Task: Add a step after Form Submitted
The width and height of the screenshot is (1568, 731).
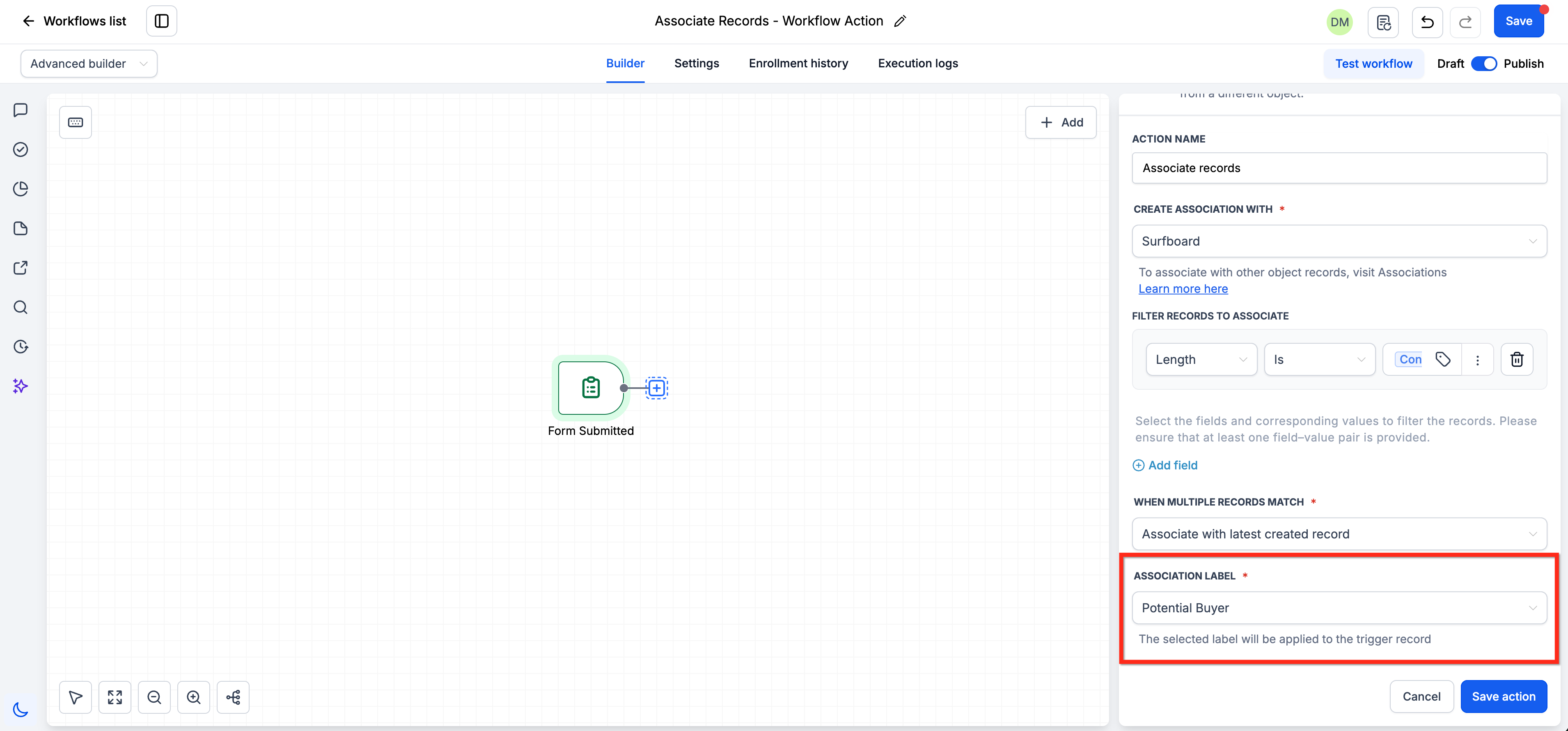Action: [x=657, y=388]
